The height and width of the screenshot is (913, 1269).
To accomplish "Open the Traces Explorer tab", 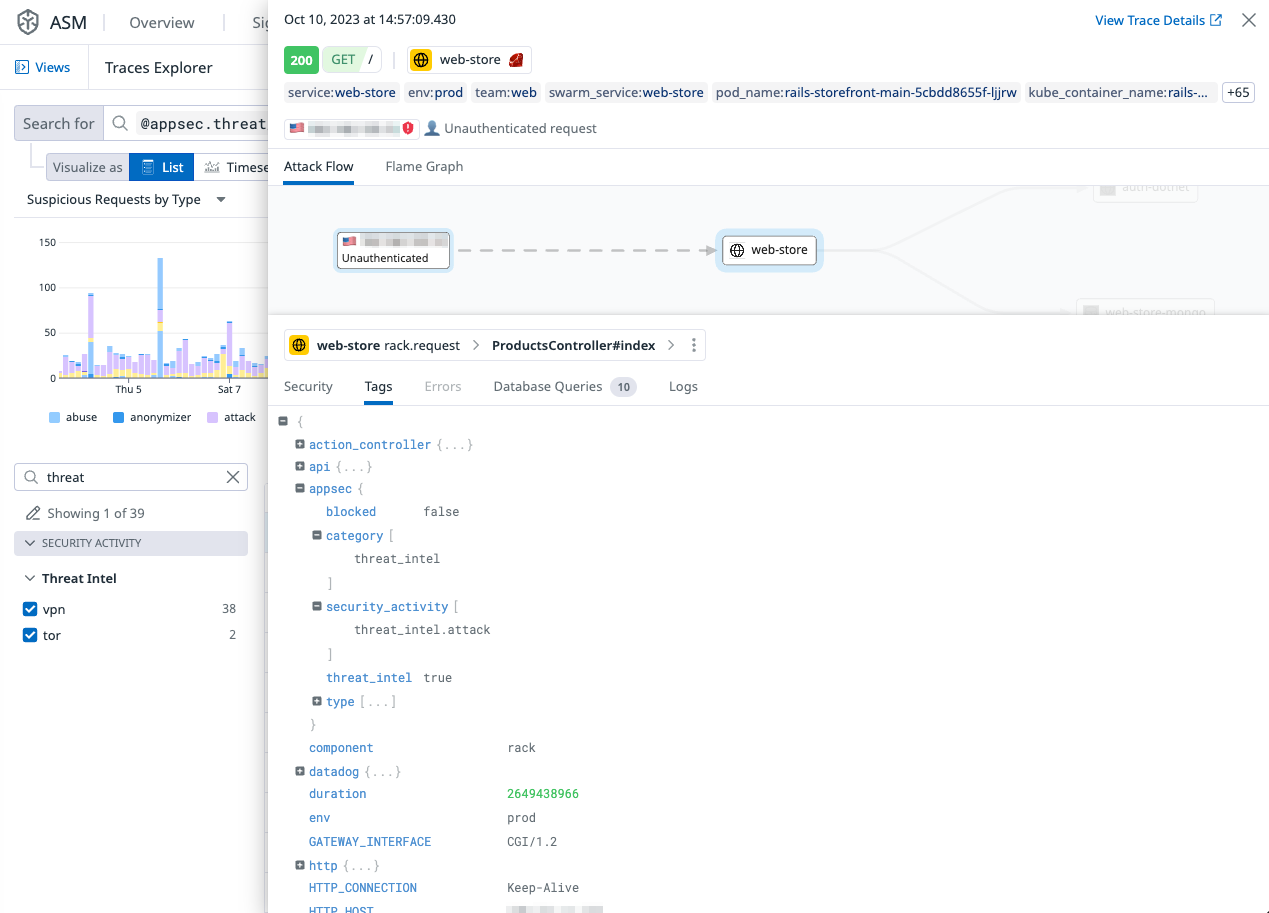I will pyautogui.click(x=159, y=68).
